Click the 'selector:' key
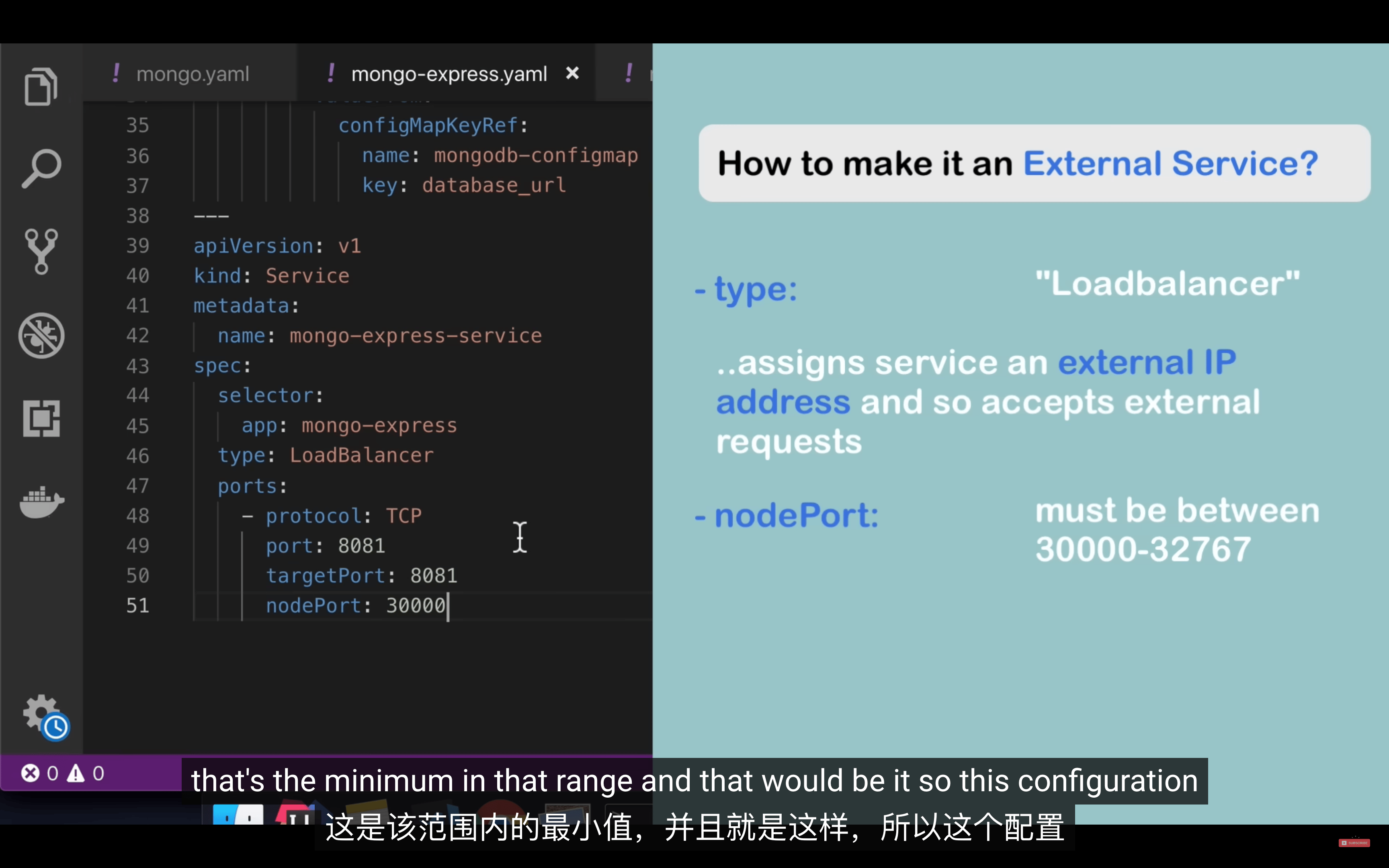 270,395
